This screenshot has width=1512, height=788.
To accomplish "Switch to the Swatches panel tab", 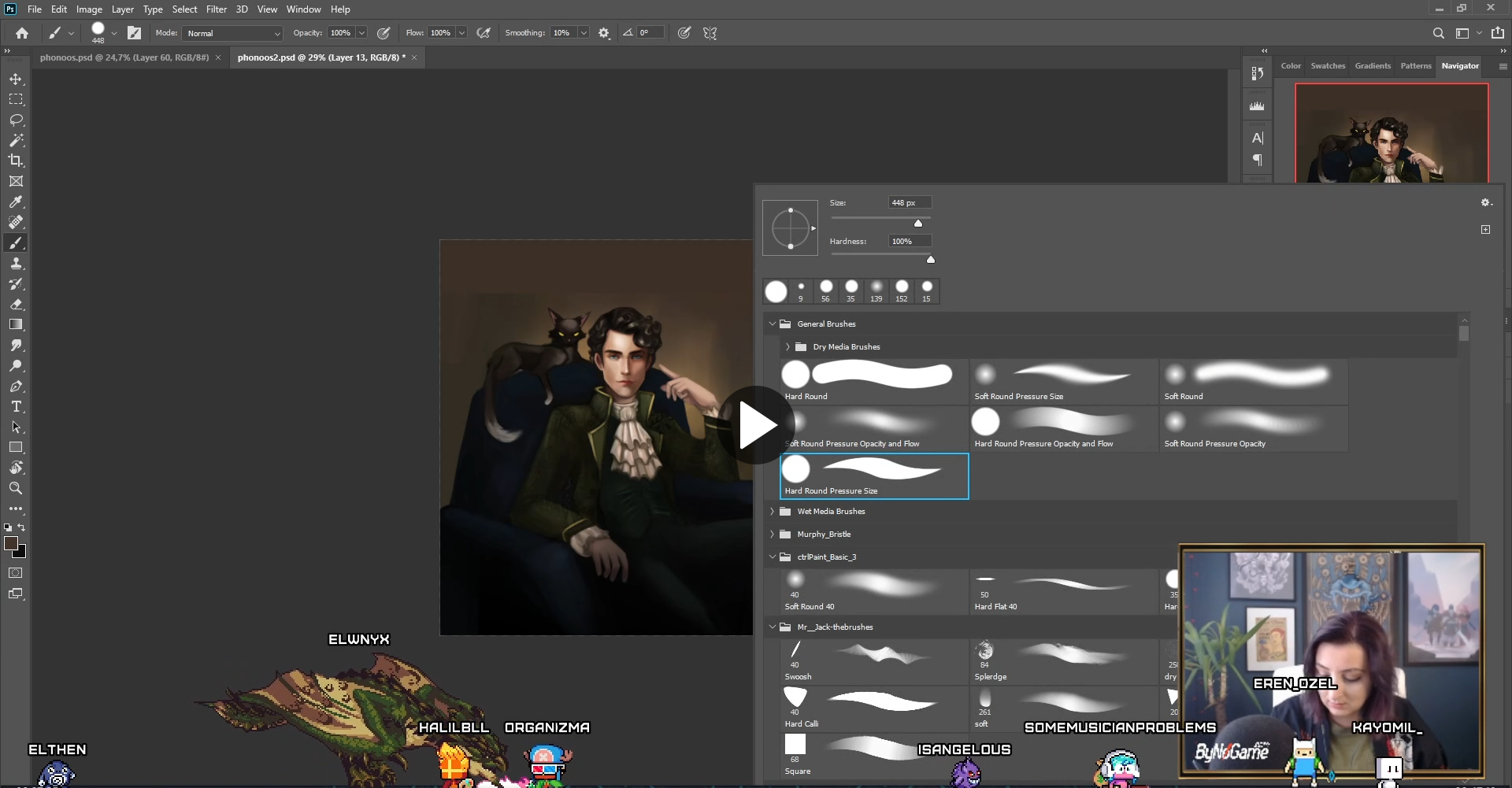I will click(1328, 66).
